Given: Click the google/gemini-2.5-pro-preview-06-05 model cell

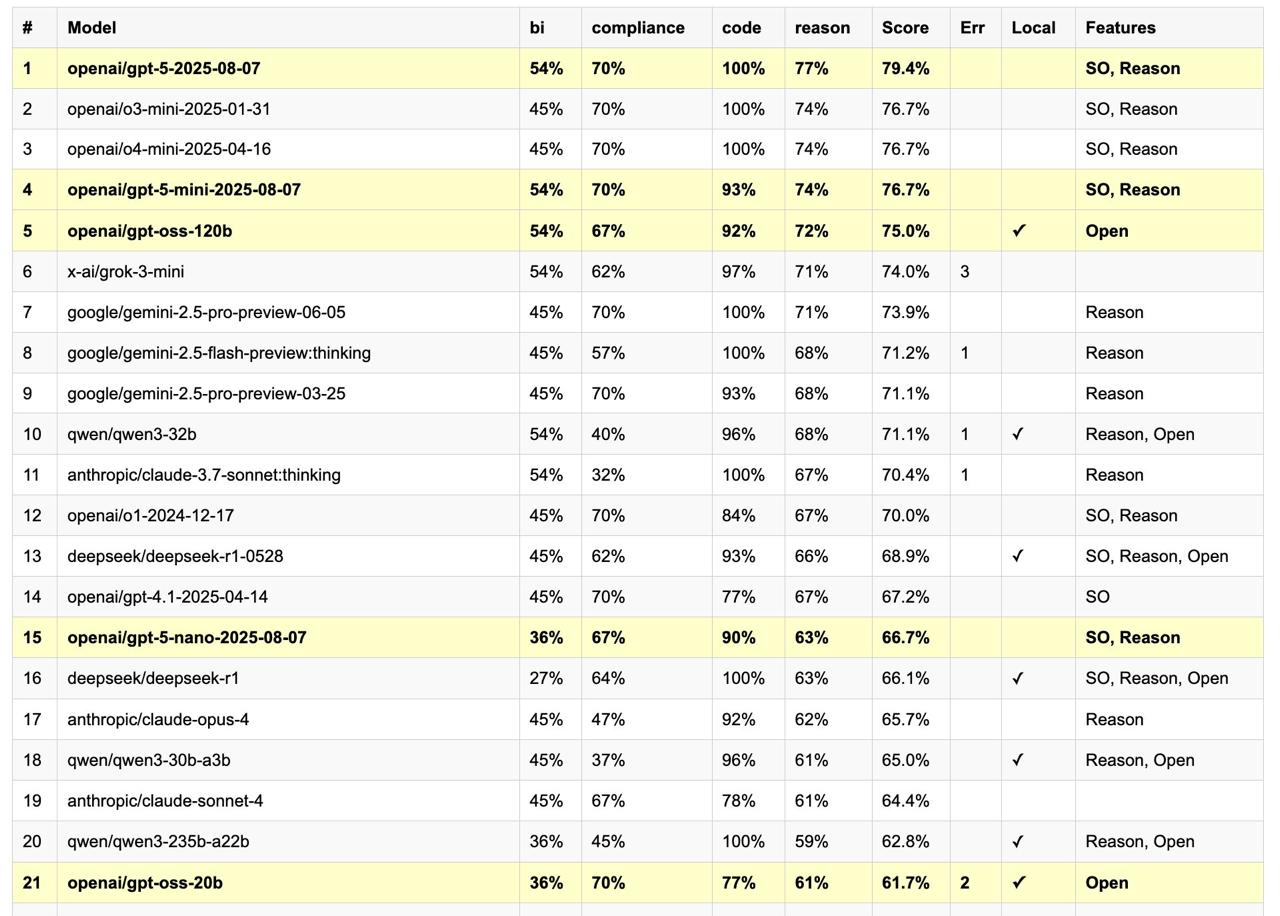Looking at the screenshot, I should point(288,312).
